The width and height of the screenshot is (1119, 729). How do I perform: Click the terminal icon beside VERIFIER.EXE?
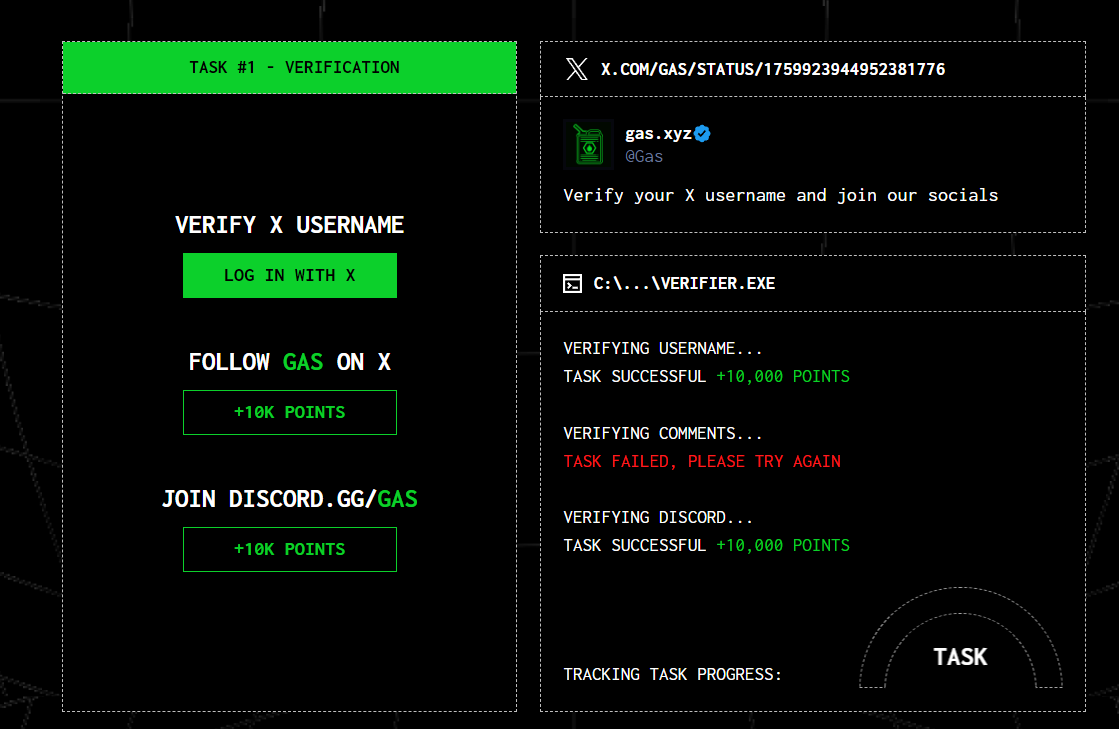572,284
